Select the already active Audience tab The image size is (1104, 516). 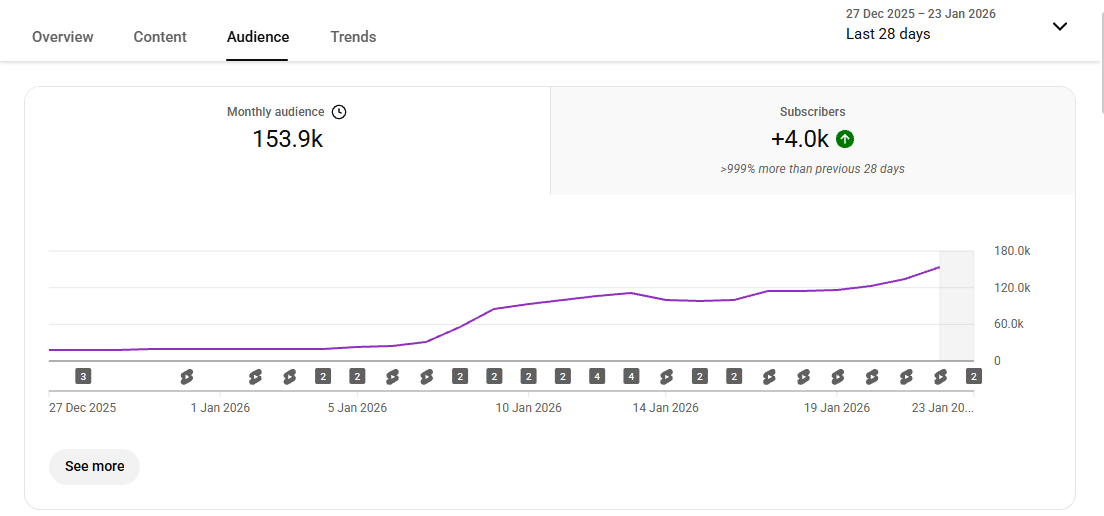point(258,37)
